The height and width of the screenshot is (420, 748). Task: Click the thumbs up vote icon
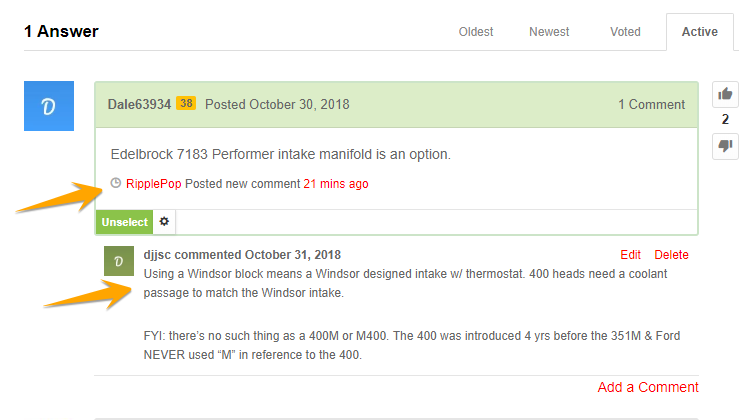pyautogui.click(x=725, y=94)
